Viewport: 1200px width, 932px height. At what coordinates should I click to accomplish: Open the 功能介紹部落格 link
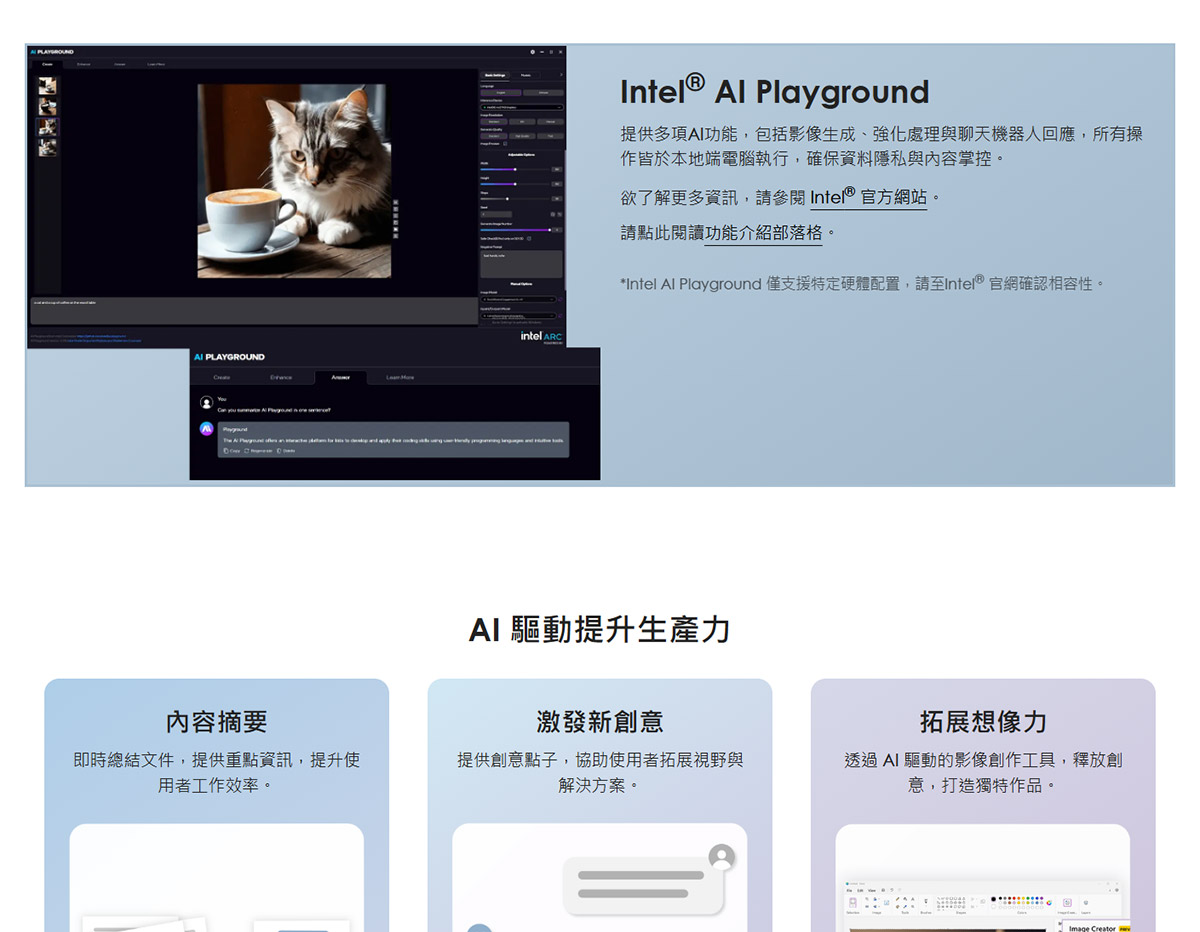[x=764, y=233]
